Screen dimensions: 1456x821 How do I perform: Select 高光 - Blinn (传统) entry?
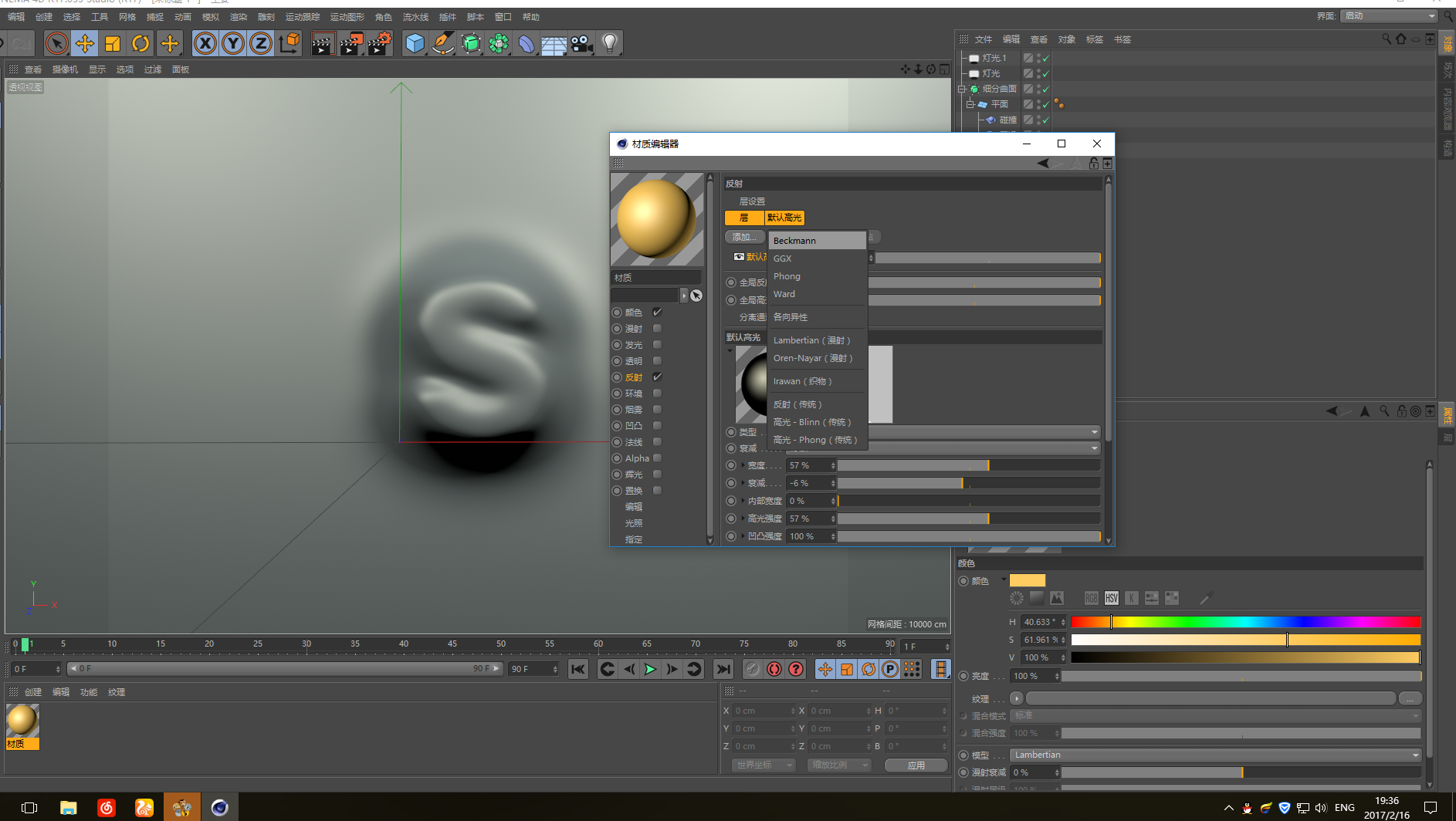[x=818, y=422]
